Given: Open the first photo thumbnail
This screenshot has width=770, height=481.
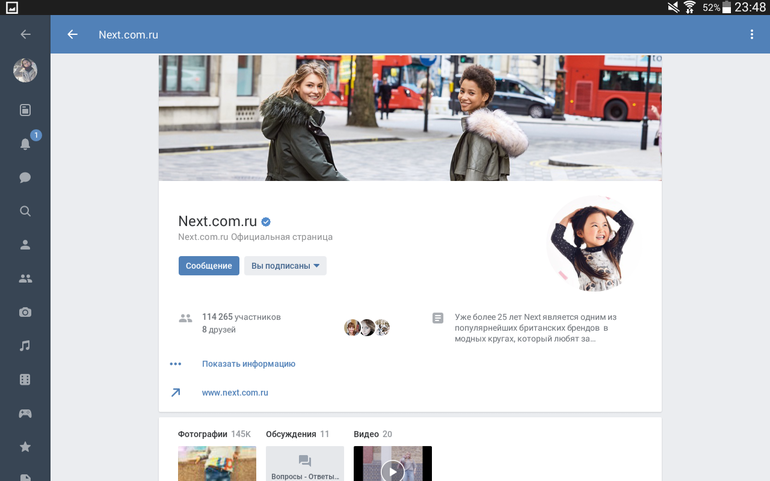Looking at the screenshot, I should tap(217, 463).
